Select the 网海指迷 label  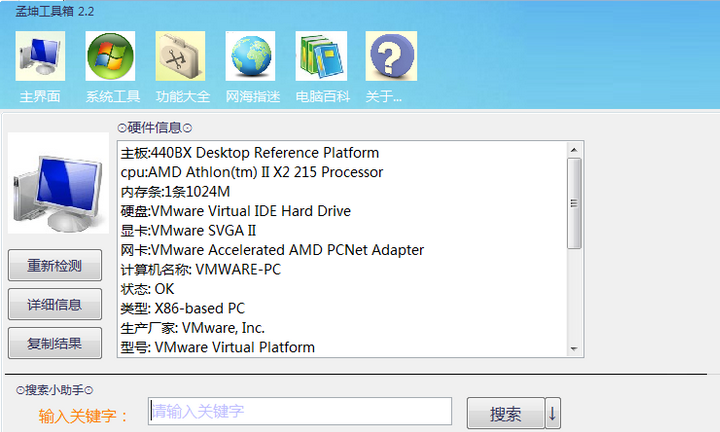253,96
